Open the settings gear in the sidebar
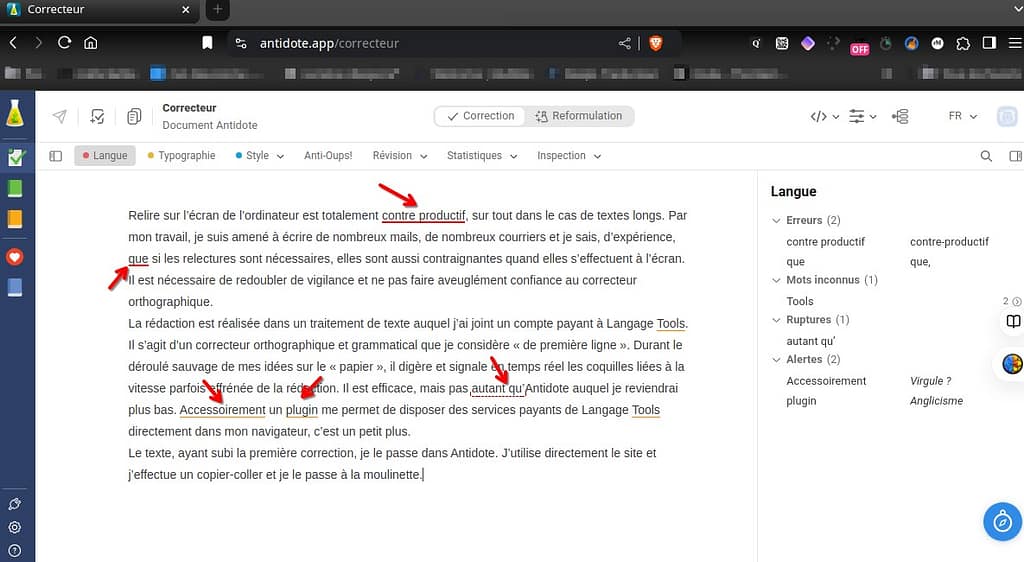Viewport: 1024px width, 562px height. [15, 527]
